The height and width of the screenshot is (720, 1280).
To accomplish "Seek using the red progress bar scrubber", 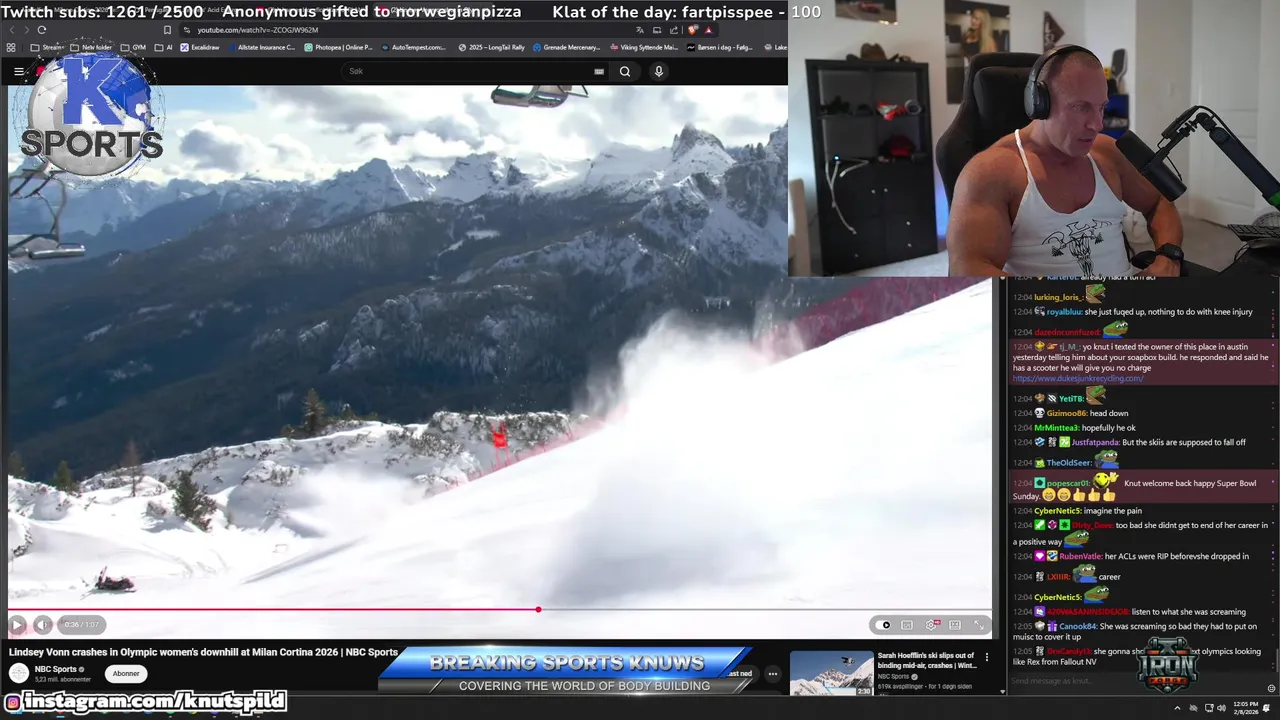I will coord(538,609).
